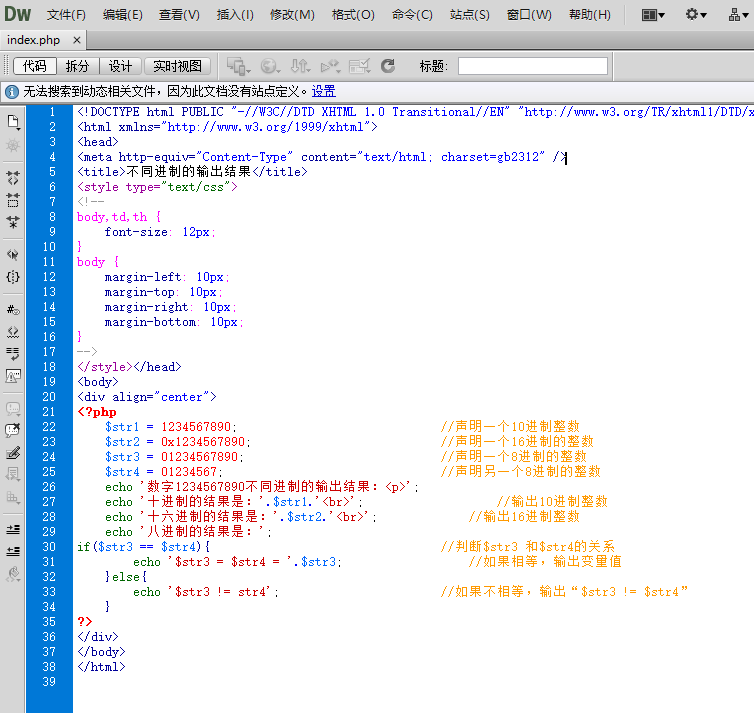This screenshot has width=754, height=713.
Task: Open the Open Documents list icon
Action: click(13, 122)
